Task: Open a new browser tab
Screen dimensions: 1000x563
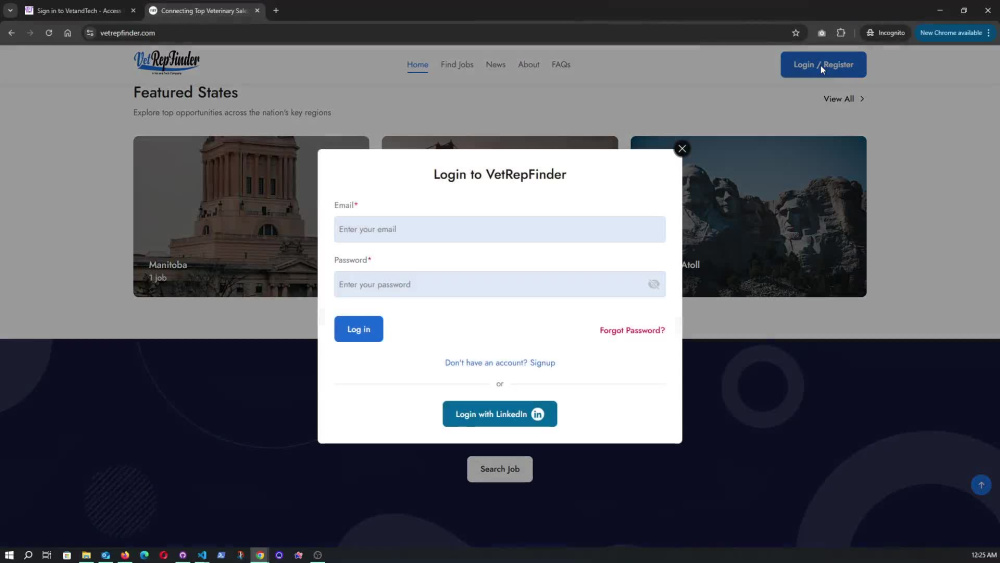Action: click(x=276, y=10)
